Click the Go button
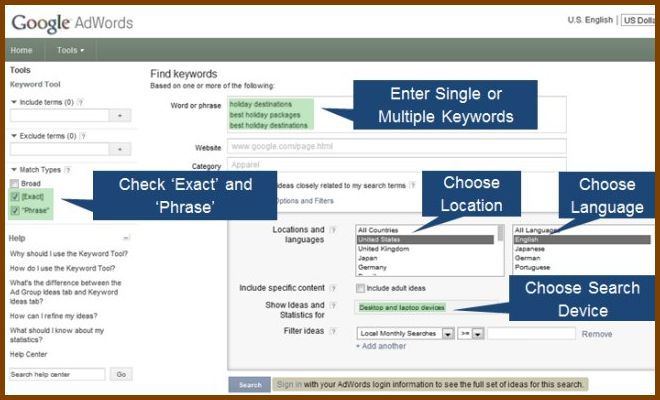Image resolution: width=660 pixels, height=400 pixels. coord(121,374)
